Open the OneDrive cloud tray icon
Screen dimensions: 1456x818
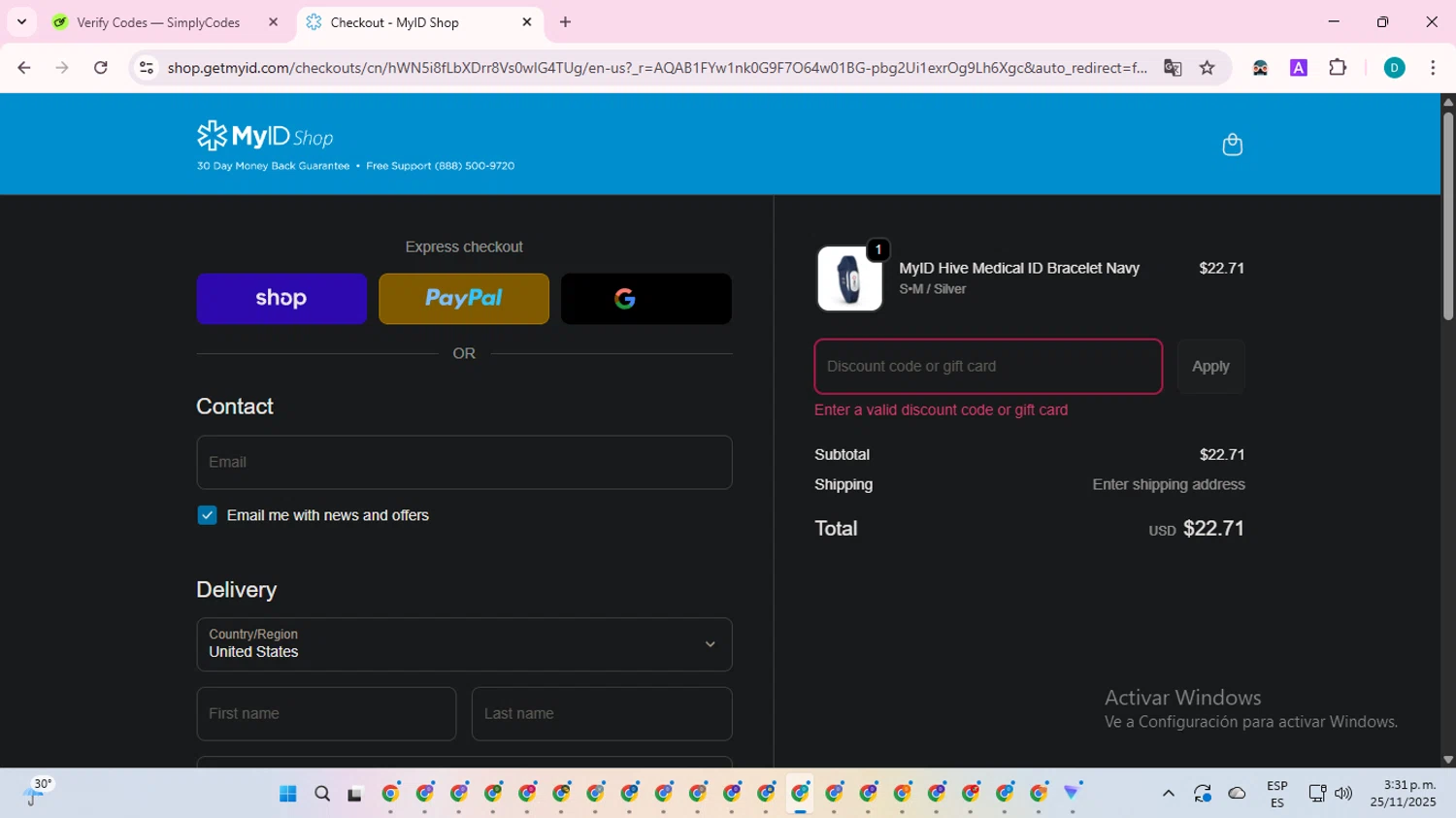click(x=1237, y=794)
